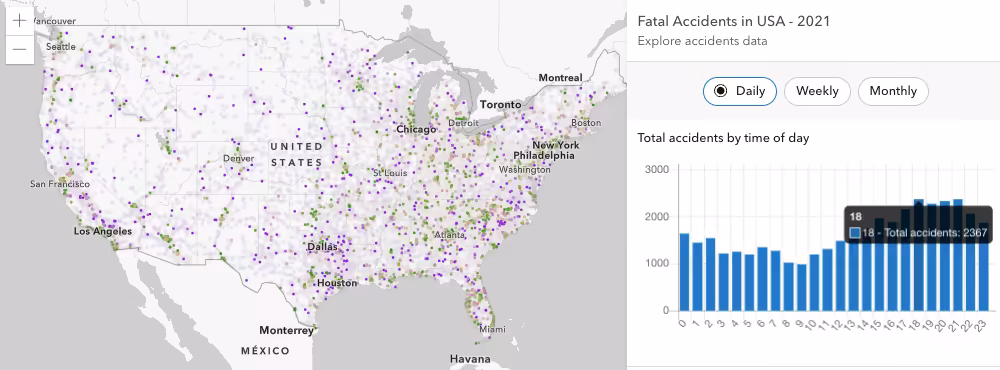Click the Dallas label on map
Image resolution: width=1000 pixels, height=370 pixels.
(323, 246)
